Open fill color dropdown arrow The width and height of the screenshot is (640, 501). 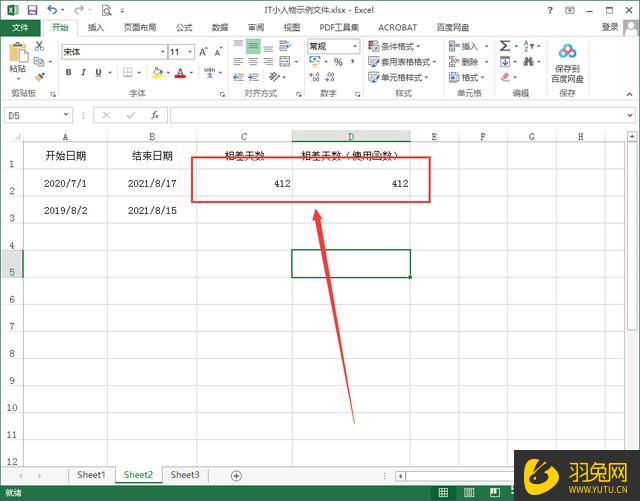(168, 73)
